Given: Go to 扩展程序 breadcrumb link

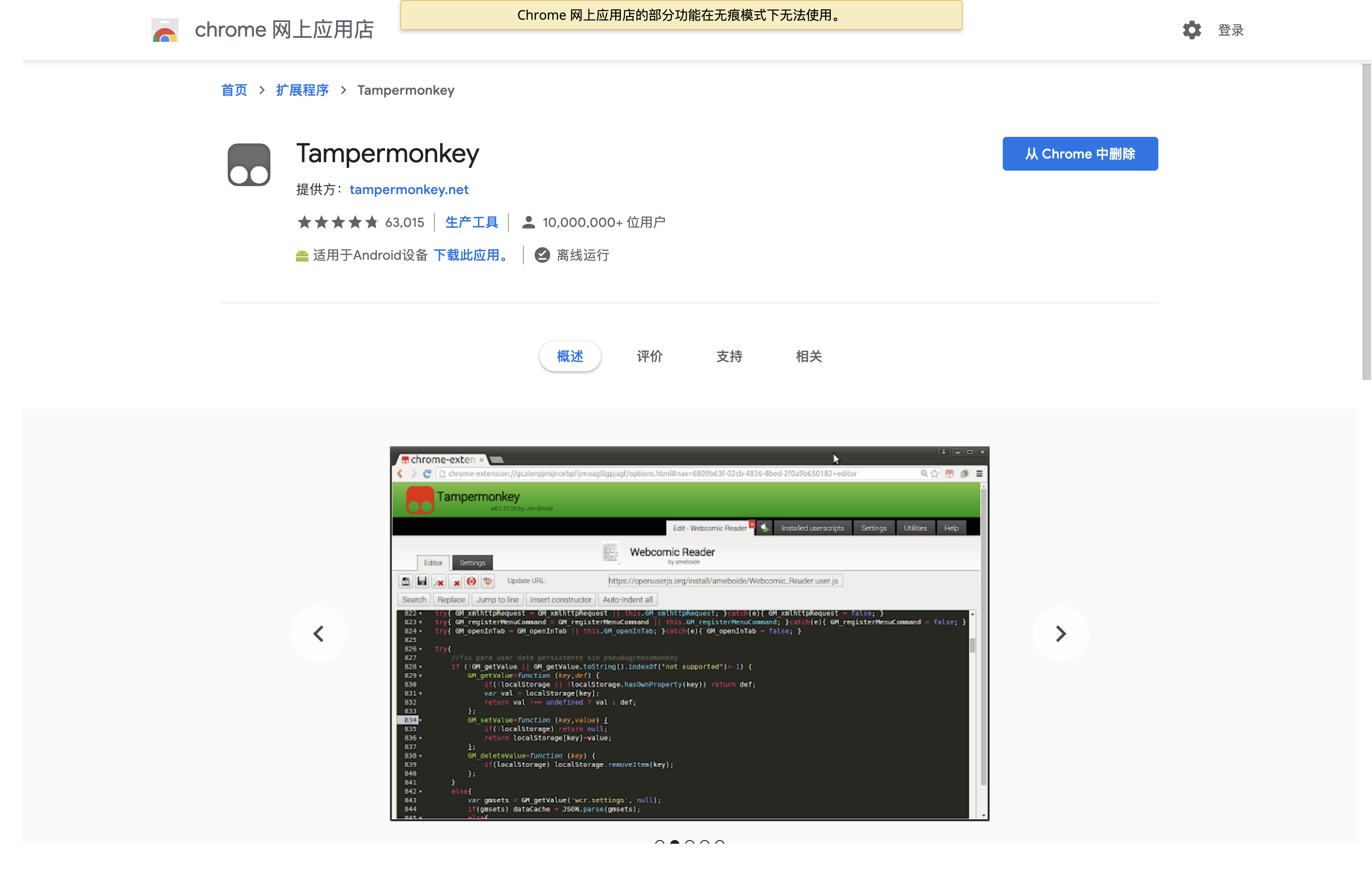Looking at the screenshot, I should point(302,90).
